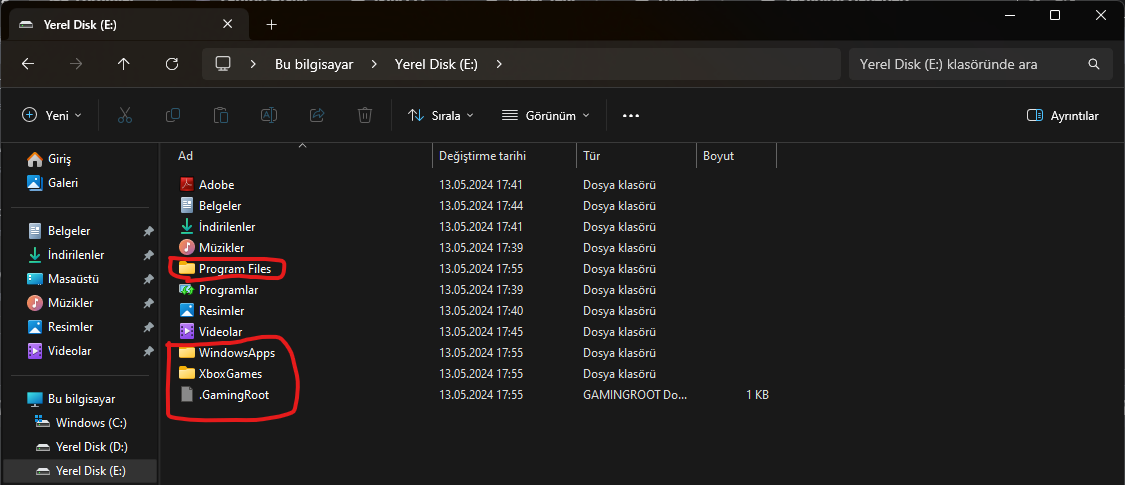Click Yerel Disk (E:) breadcrumb
This screenshot has height=485, width=1125.
click(x=436, y=64)
